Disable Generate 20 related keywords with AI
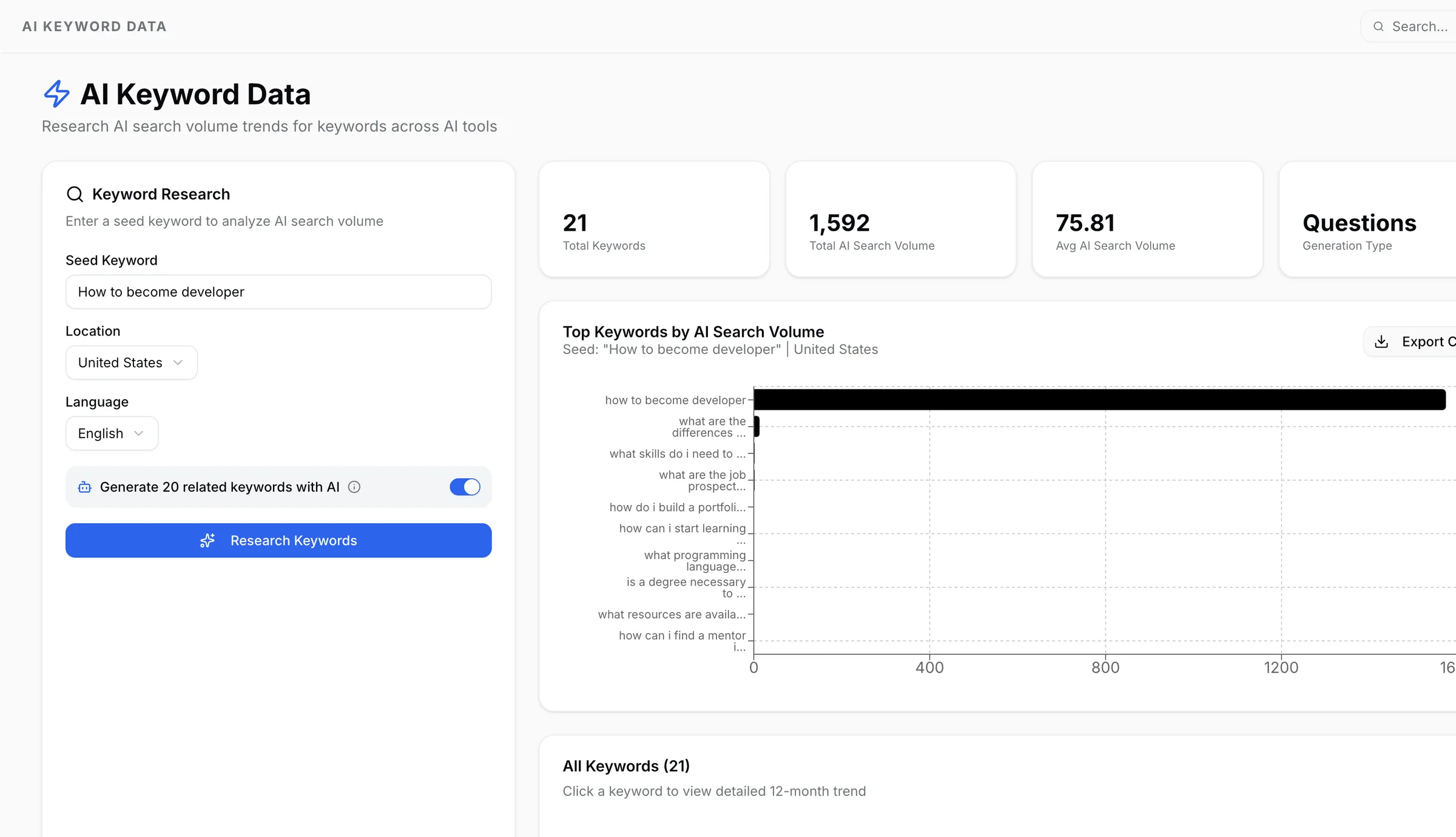 click(465, 487)
